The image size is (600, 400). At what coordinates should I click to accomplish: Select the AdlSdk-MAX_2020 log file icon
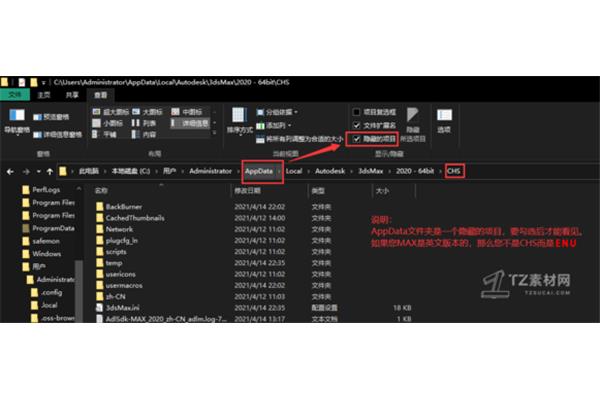(x=99, y=318)
